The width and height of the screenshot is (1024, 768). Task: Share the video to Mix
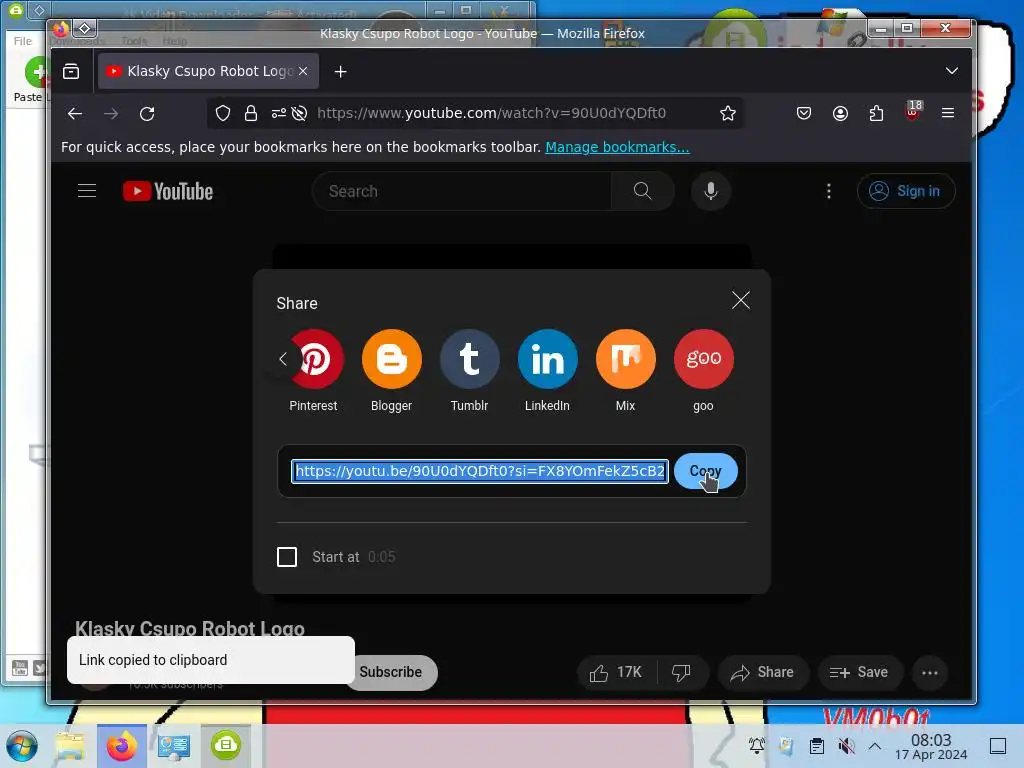626,359
